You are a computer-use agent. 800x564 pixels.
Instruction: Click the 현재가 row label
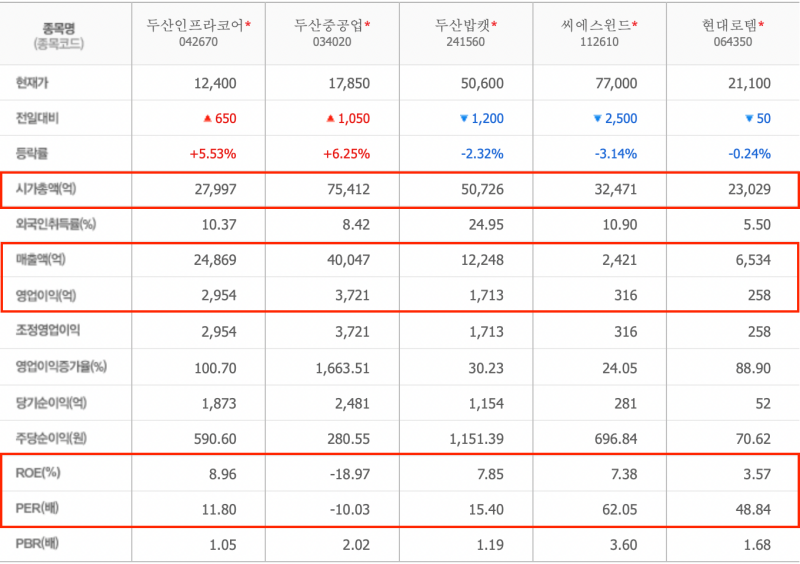(32, 83)
